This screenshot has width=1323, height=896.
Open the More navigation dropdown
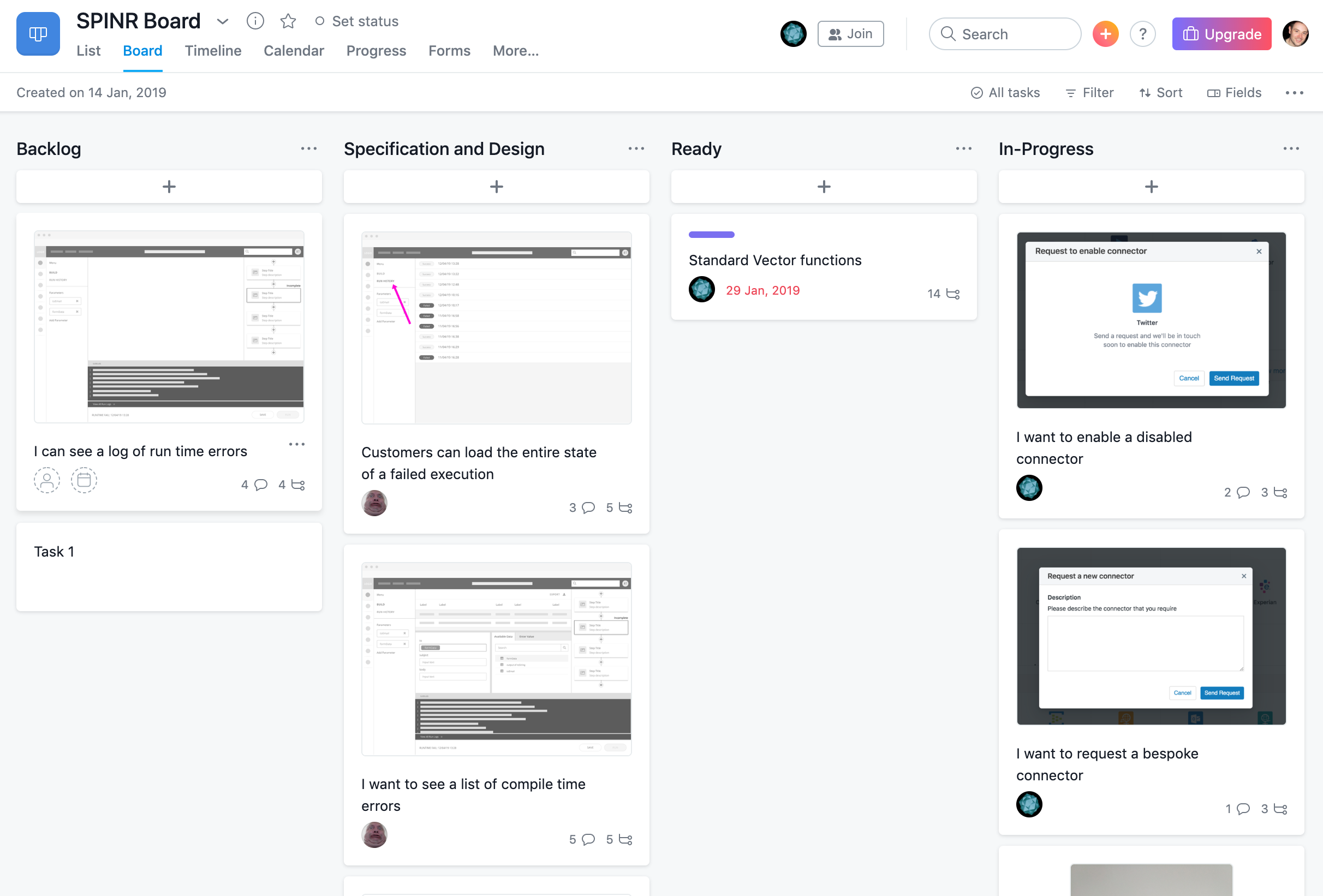point(515,51)
